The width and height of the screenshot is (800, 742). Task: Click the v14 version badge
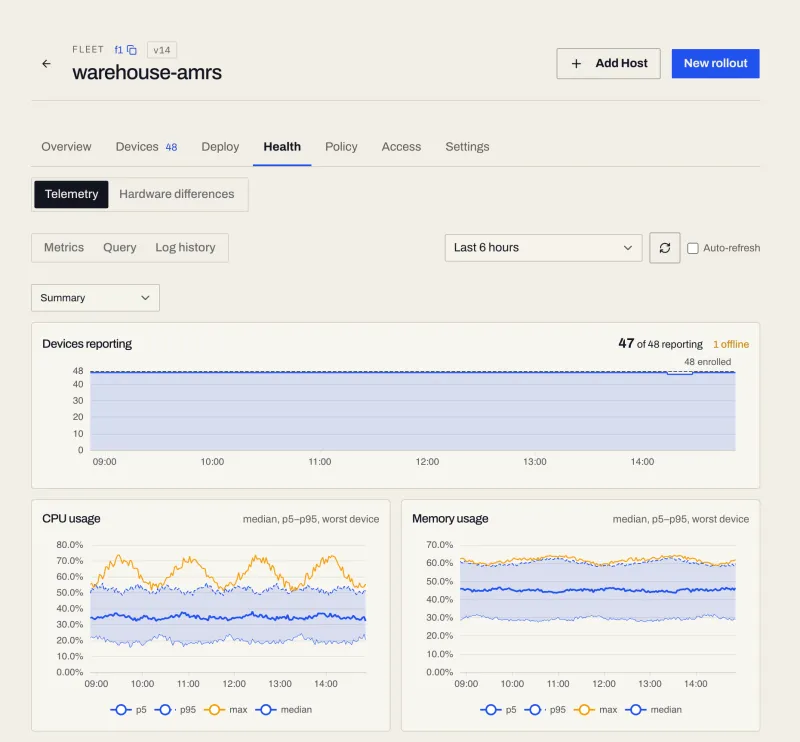click(x=162, y=50)
